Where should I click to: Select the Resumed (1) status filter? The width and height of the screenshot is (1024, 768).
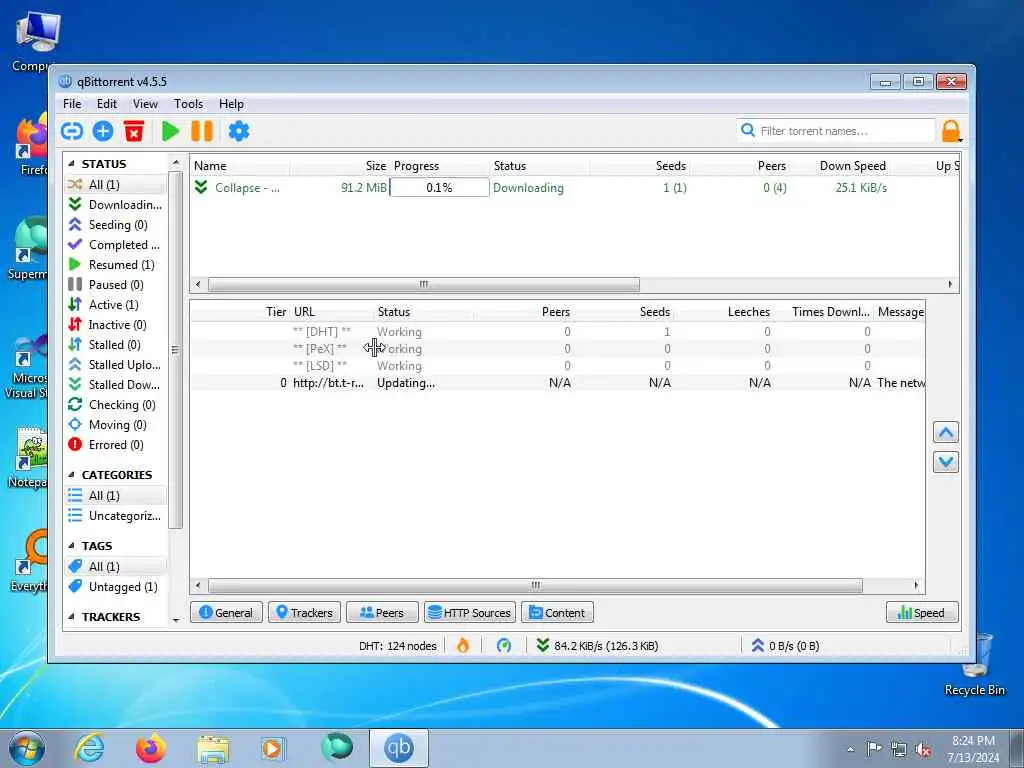tap(115, 264)
